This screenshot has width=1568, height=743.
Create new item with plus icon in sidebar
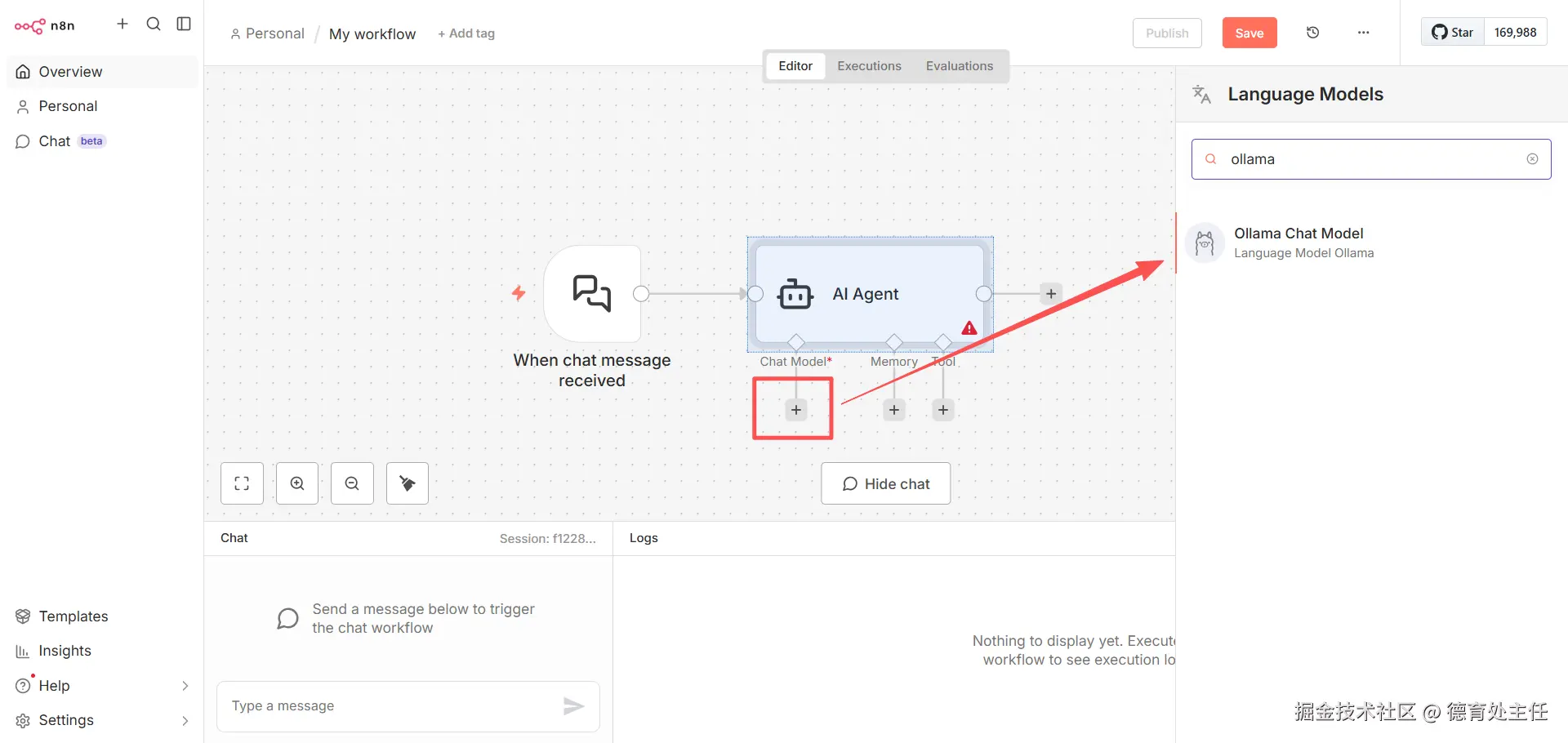[122, 24]
